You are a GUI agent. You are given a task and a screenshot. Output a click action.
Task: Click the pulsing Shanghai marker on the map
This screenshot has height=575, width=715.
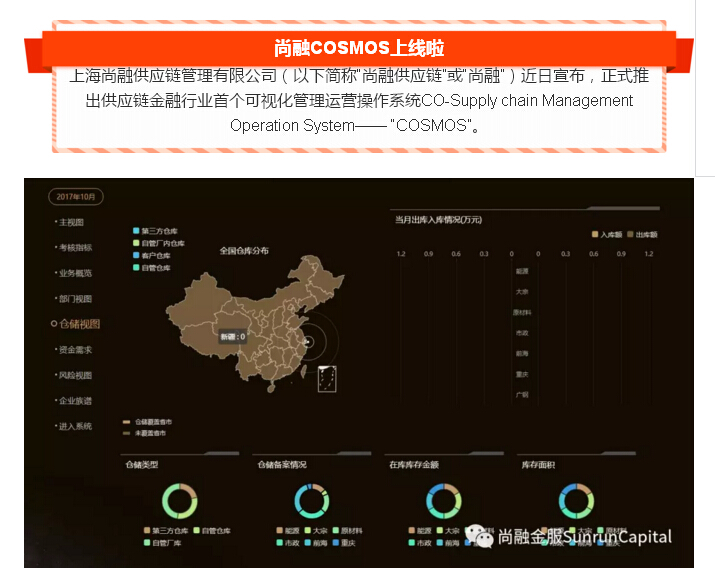click(x=309, y=341)
